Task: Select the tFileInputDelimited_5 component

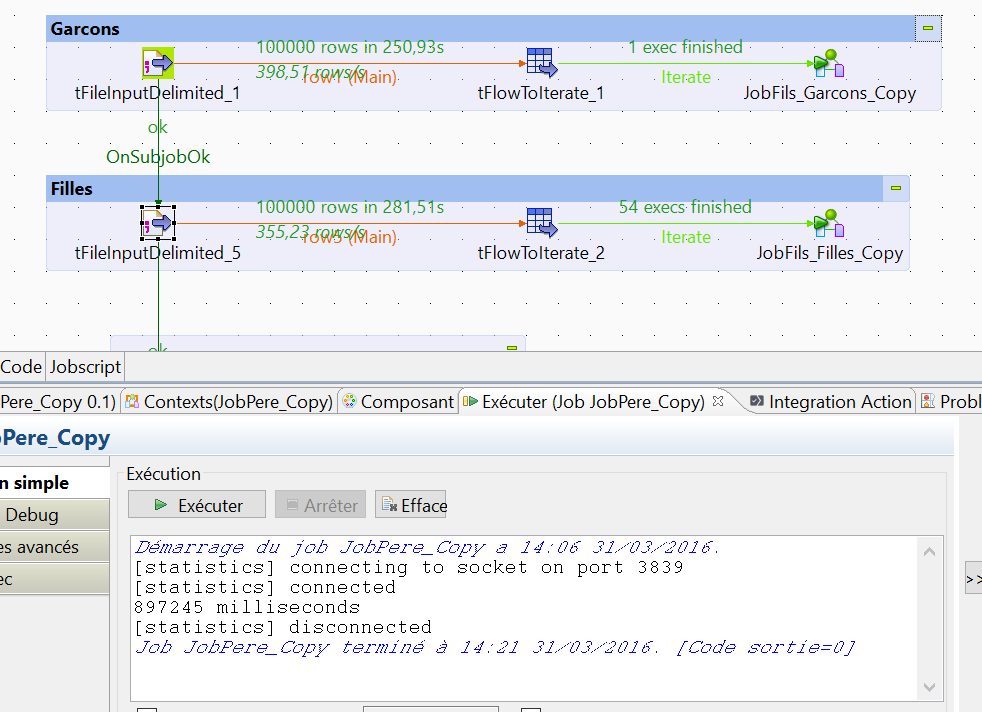Action: coord(158,222)
